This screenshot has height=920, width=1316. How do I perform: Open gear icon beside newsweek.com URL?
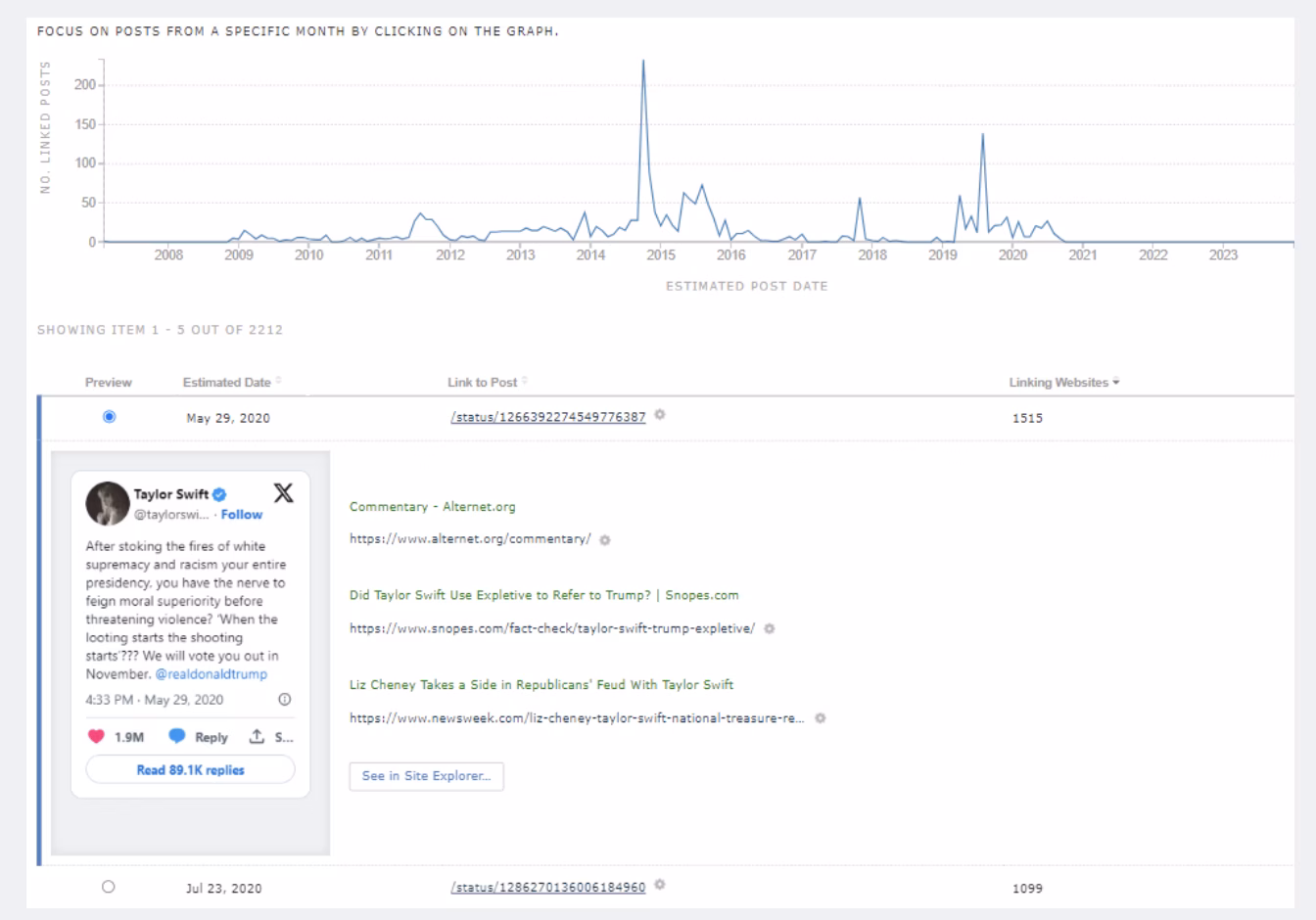(x=821, y=718)
